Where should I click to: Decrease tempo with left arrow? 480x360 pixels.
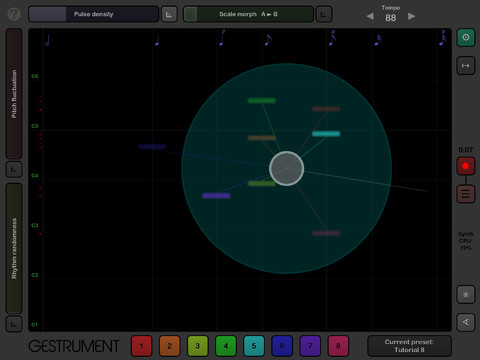(x=370, y=16)
